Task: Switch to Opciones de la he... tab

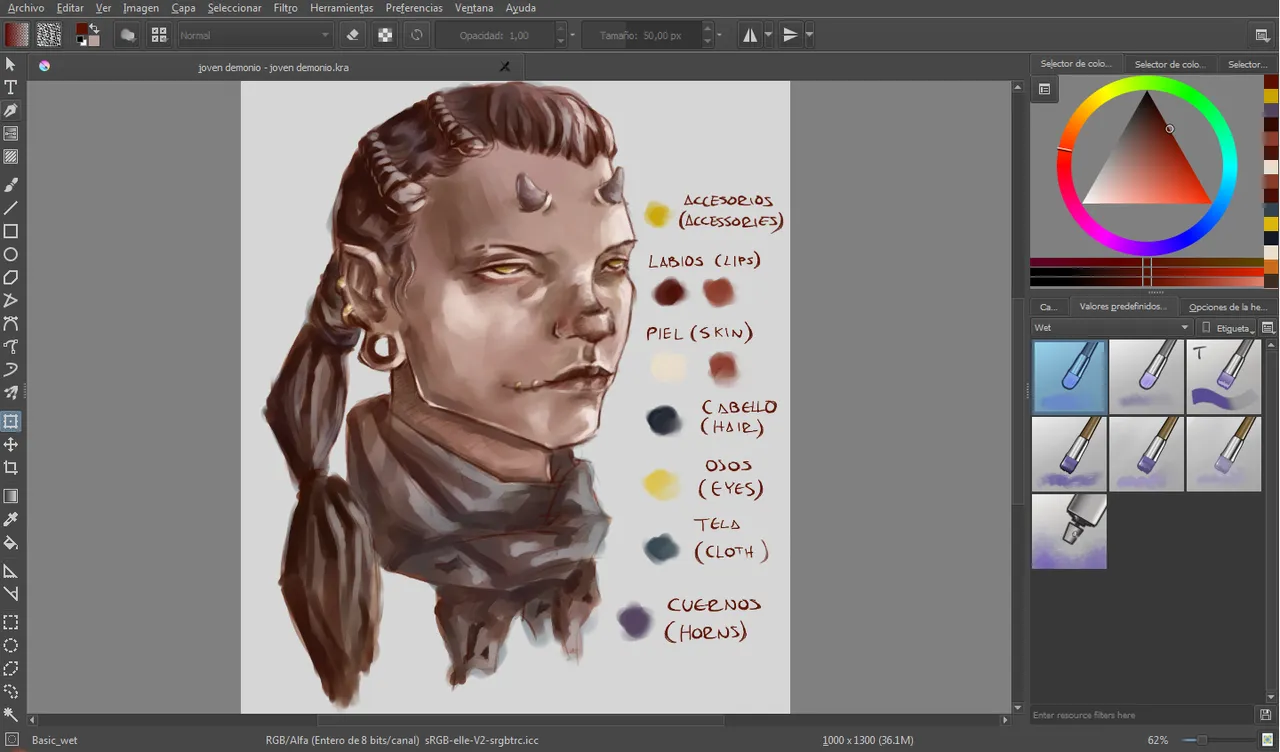Action: point(1228,307)
